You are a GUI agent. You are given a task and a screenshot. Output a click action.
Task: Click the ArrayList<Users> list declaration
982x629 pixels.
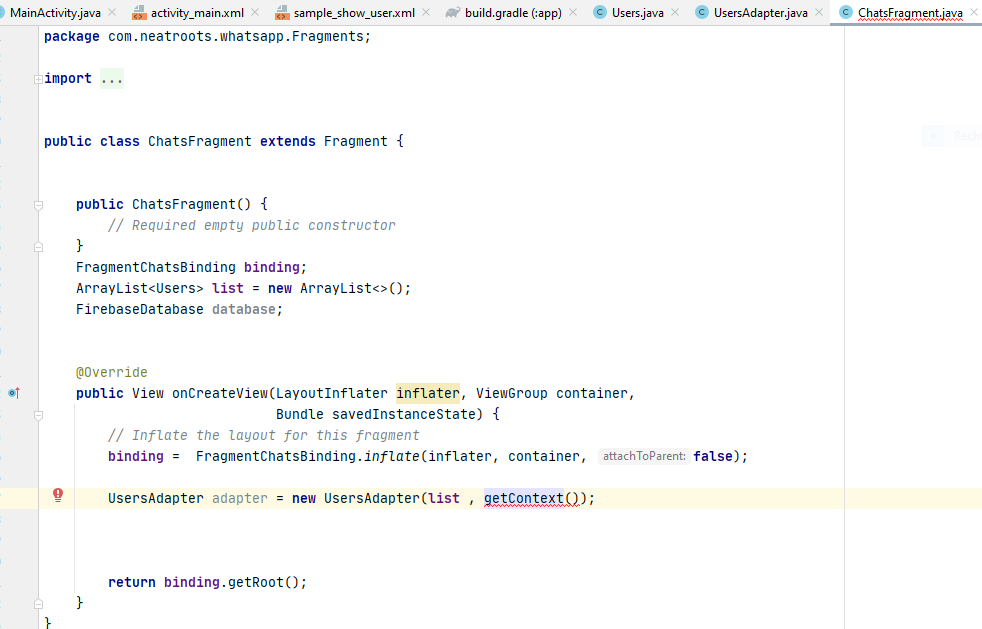coord(243,288)
